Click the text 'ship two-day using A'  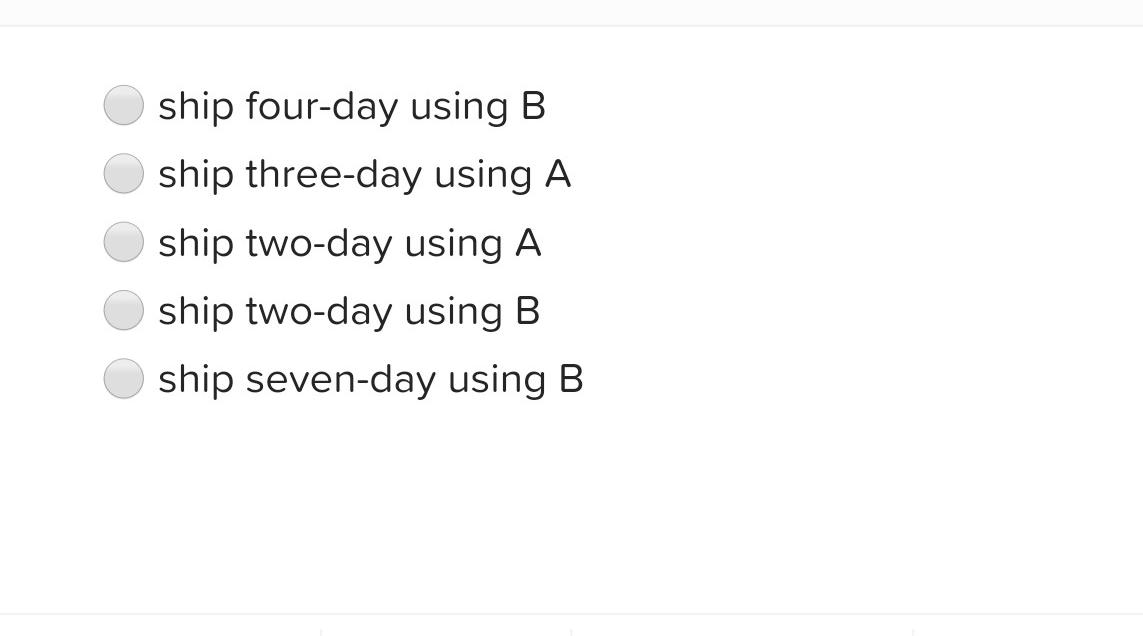pos(349,241)
